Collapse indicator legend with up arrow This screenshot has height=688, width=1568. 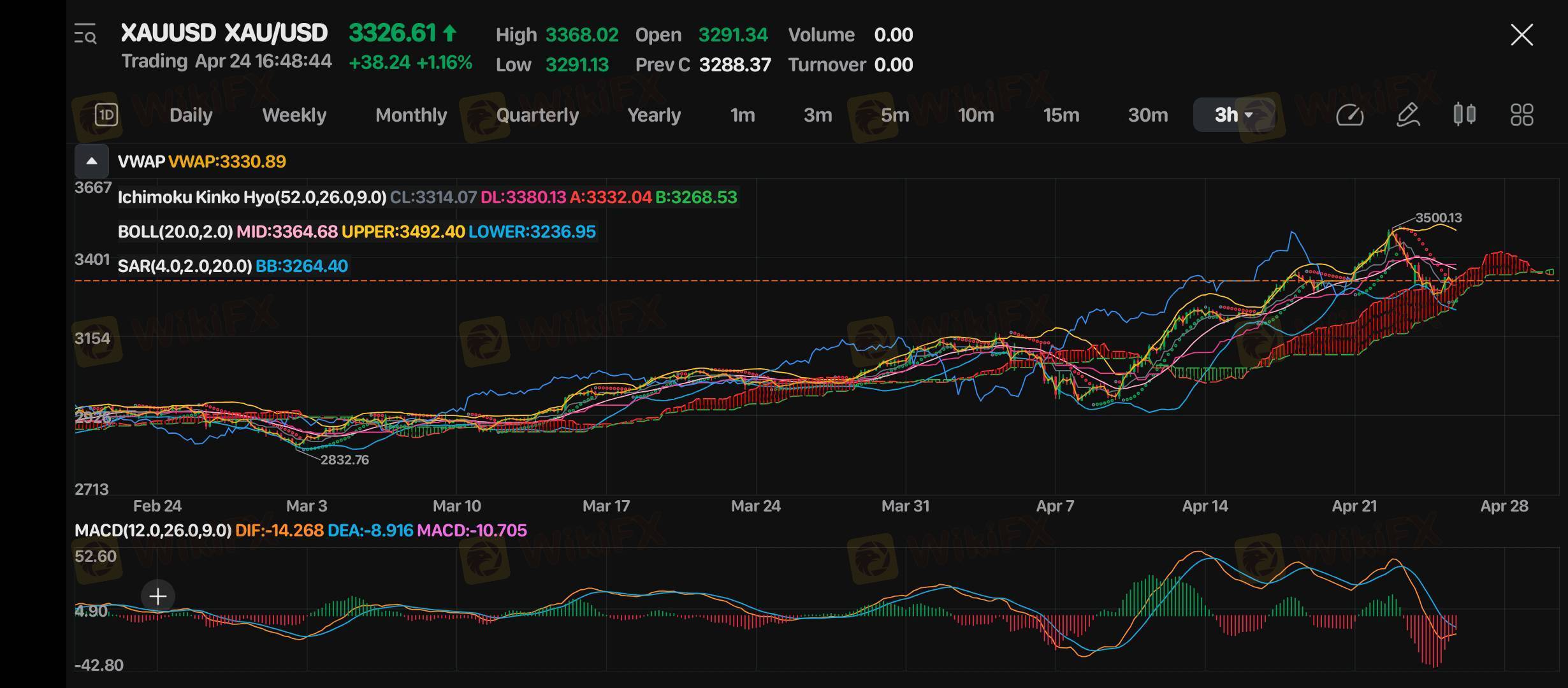click(92, 161)
